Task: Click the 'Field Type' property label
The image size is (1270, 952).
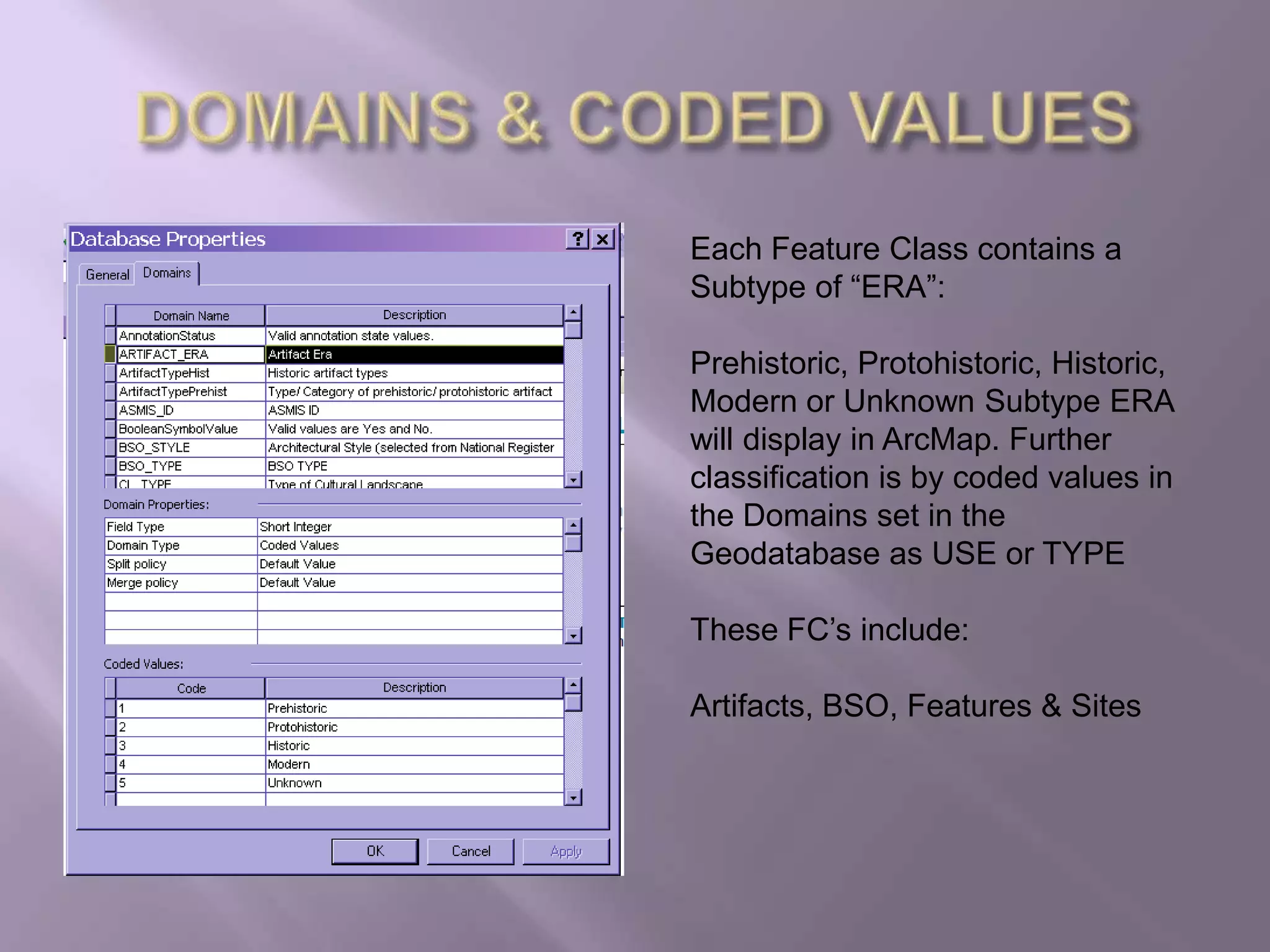Action: click(x=181, y=527)
